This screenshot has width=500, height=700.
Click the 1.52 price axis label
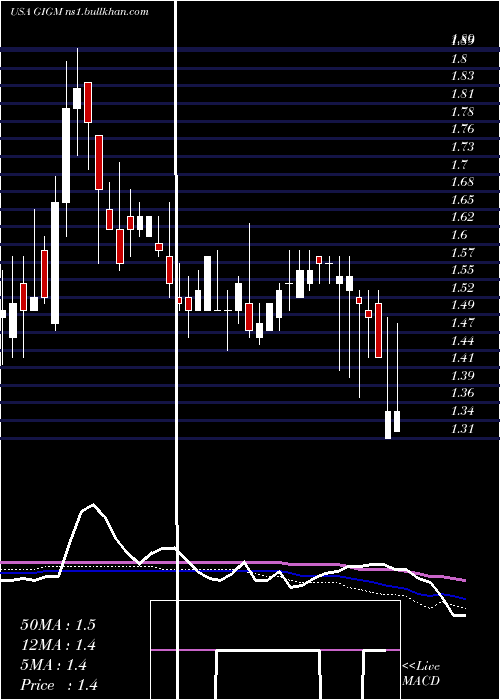coord(462,288)
